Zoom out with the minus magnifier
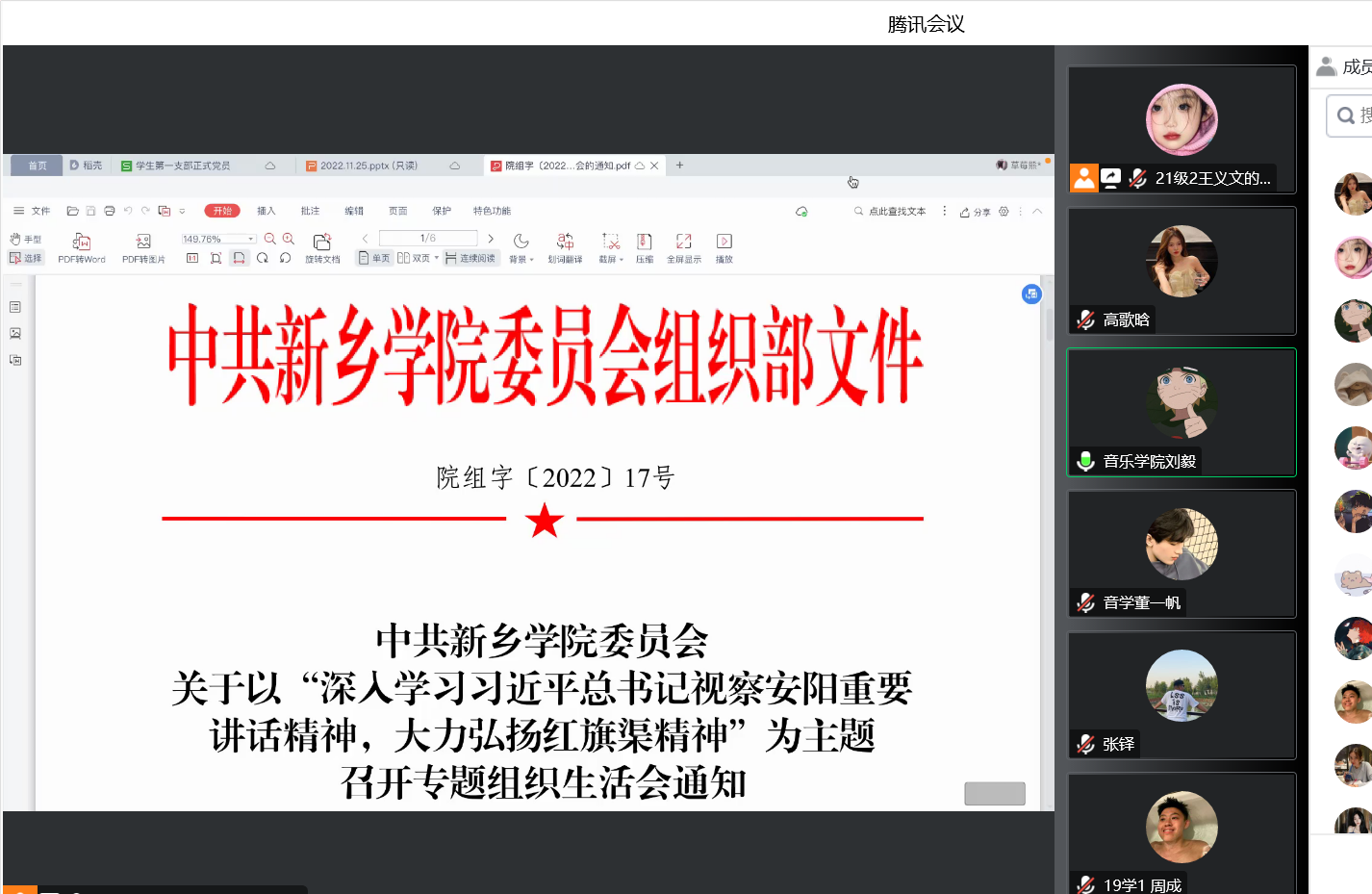This screenshot has height=894, width=1372. coord(270,239)
